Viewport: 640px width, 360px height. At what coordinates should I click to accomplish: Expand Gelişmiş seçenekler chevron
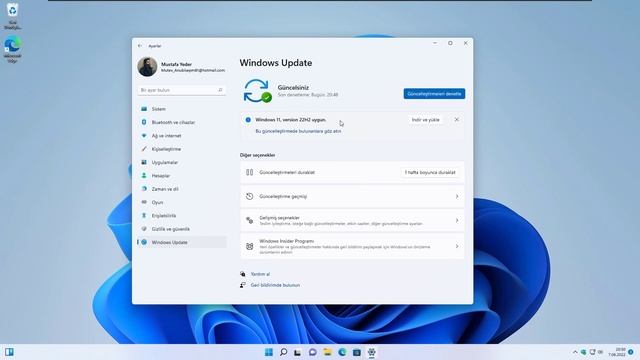457,220
